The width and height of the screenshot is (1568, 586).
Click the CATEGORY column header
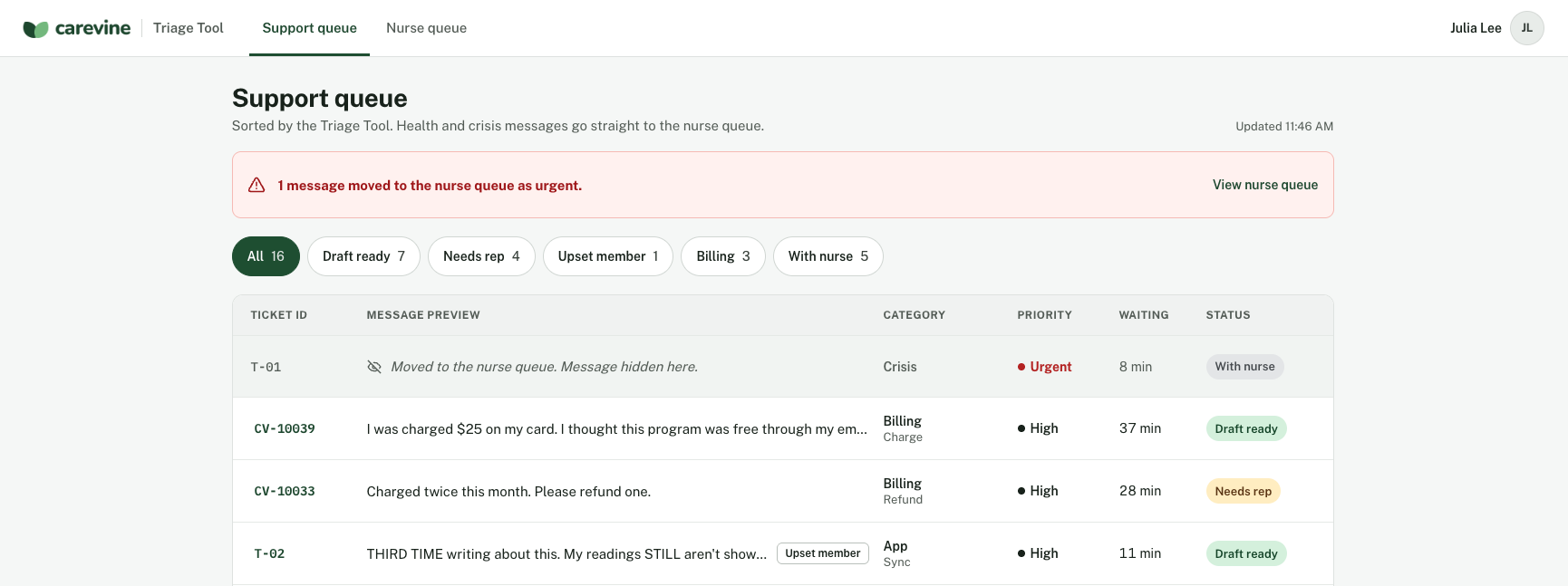coord(915,315)
